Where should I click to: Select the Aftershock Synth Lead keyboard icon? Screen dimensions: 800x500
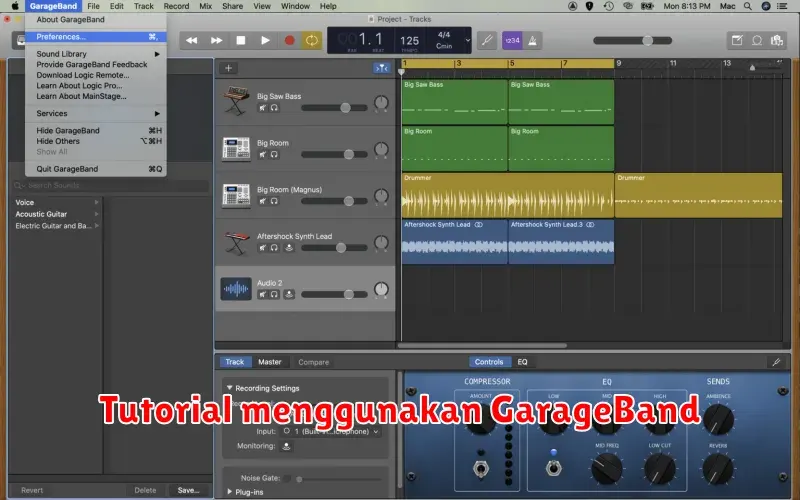pyautogui.click(x=236, y=242)
